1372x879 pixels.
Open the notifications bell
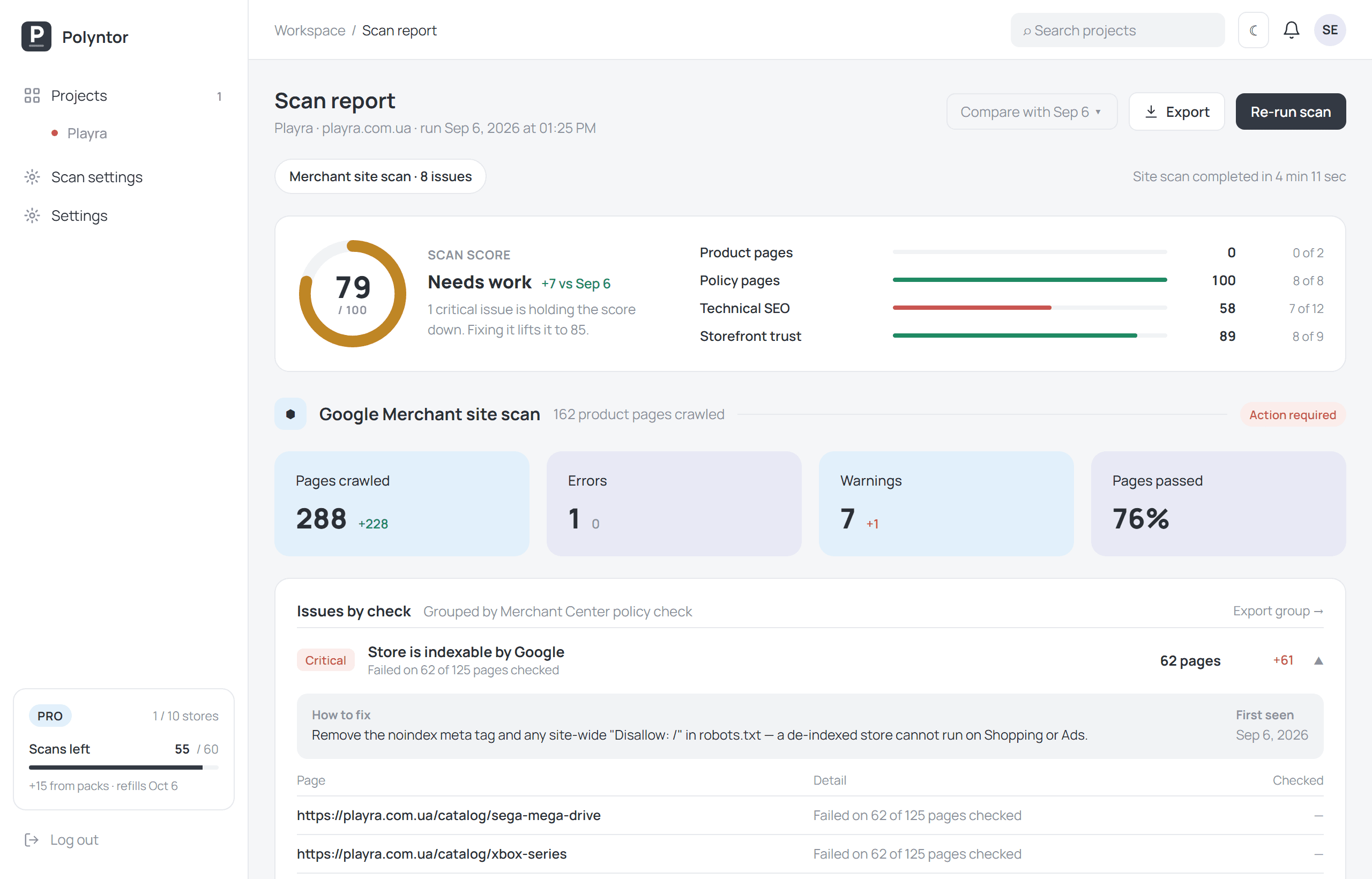[x=1291, y=30]
